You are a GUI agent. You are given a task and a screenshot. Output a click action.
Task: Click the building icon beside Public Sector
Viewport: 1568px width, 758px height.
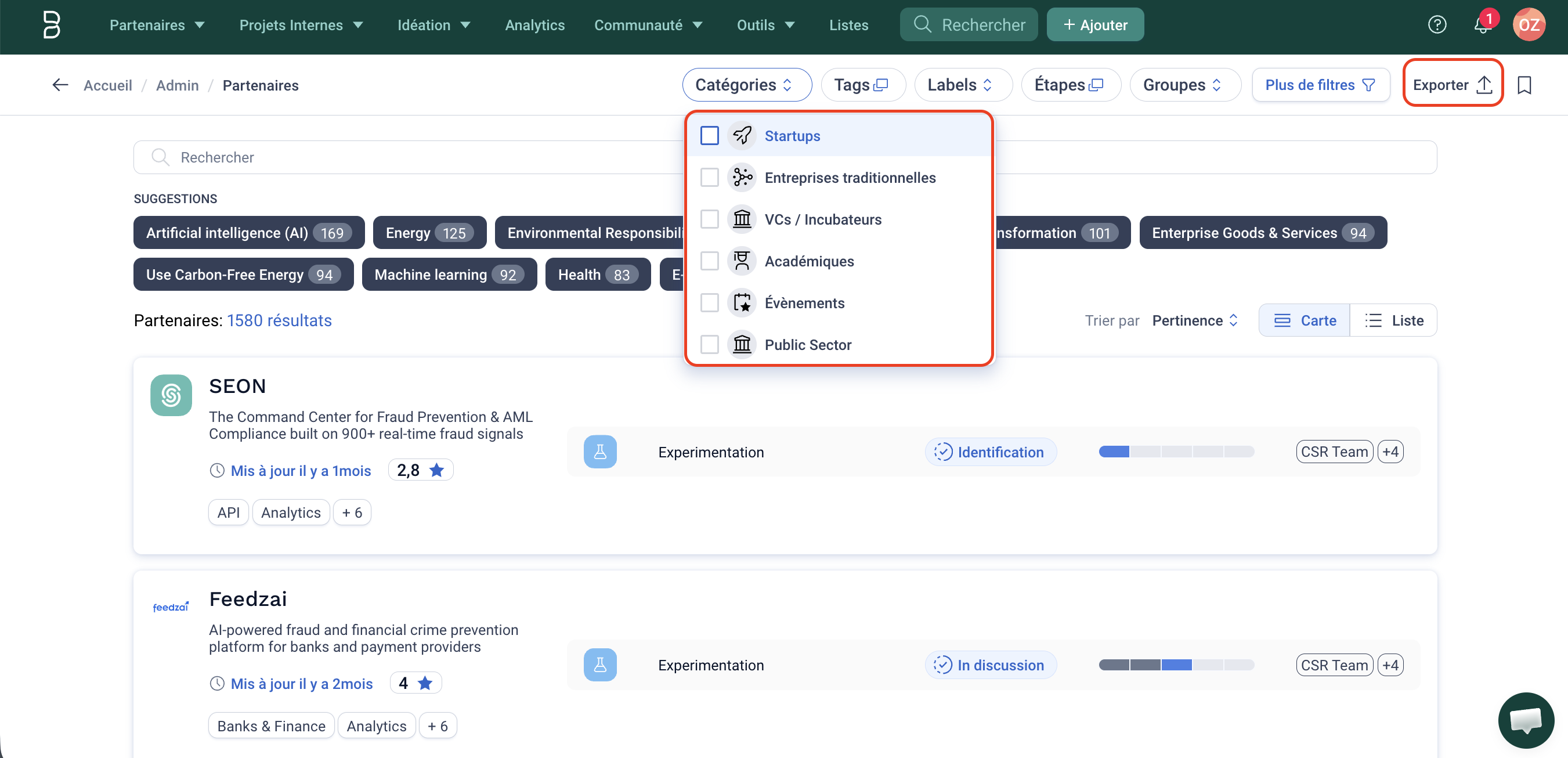coord(742,345)
